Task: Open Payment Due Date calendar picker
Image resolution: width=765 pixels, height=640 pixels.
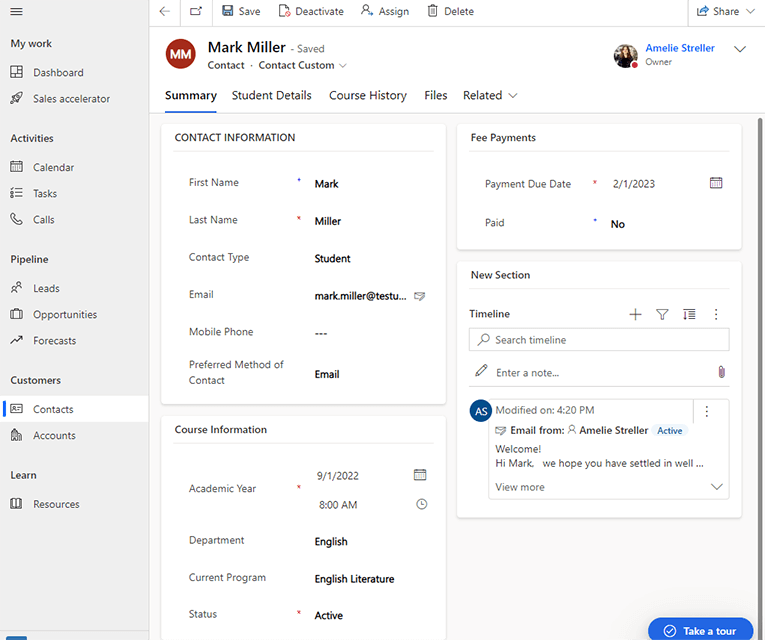Action: (x=716, y=183)
